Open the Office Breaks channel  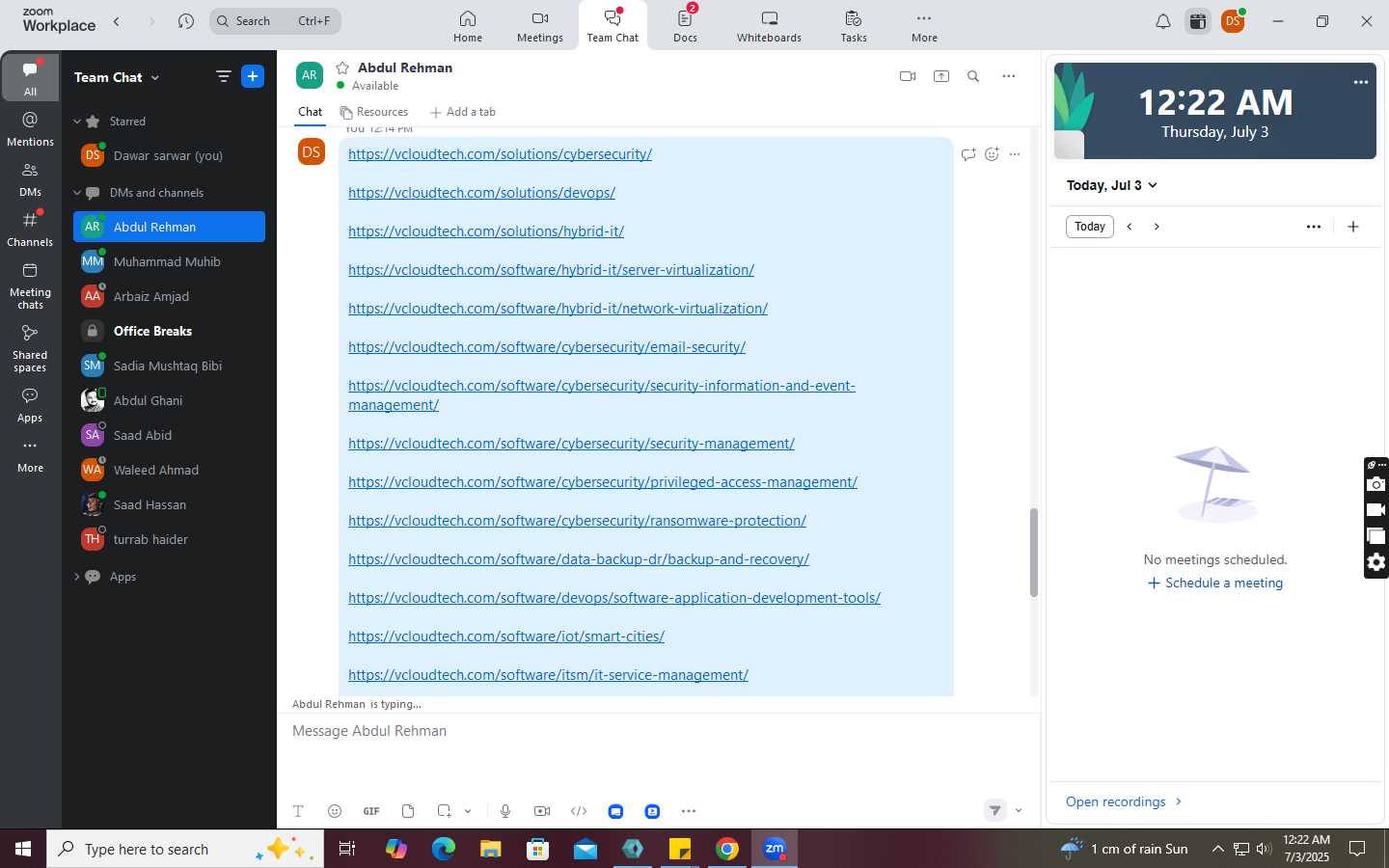point(169,331)
